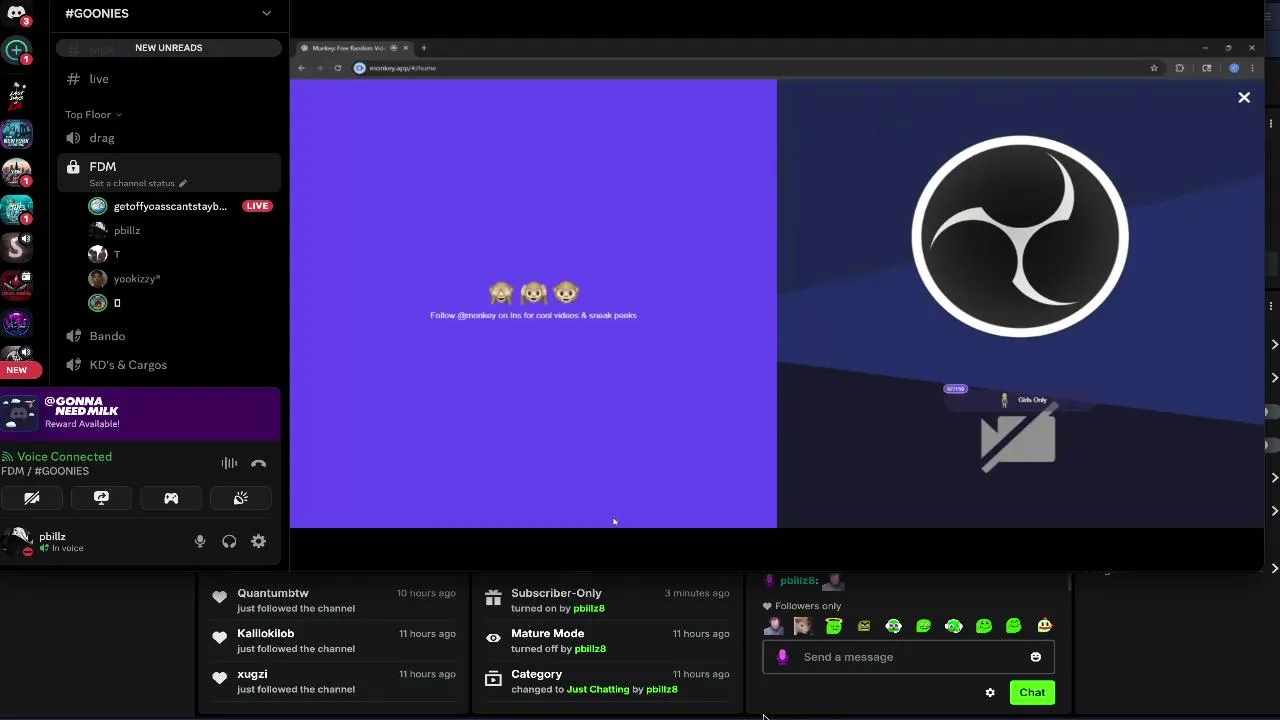This screenshot has width=1280, height=720.
Task: Open Chrome profile avatar icon
Action: [x=1234, y=68]
